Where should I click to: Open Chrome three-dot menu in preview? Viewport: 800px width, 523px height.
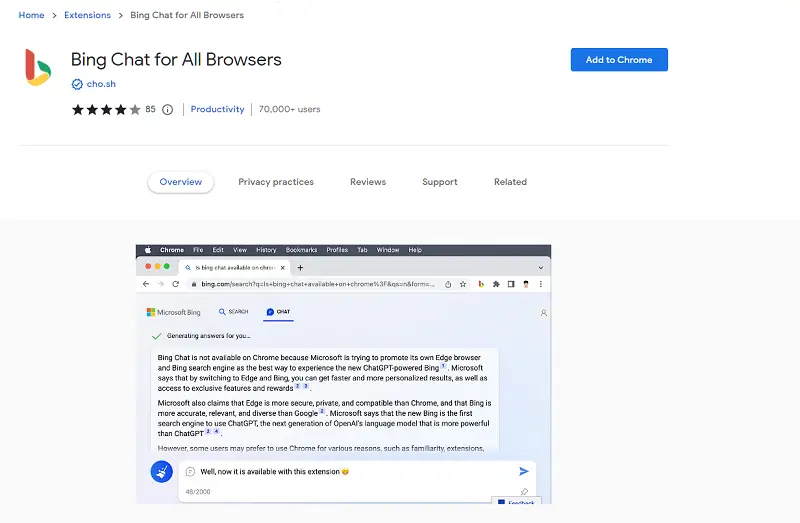tap(541, 284)
